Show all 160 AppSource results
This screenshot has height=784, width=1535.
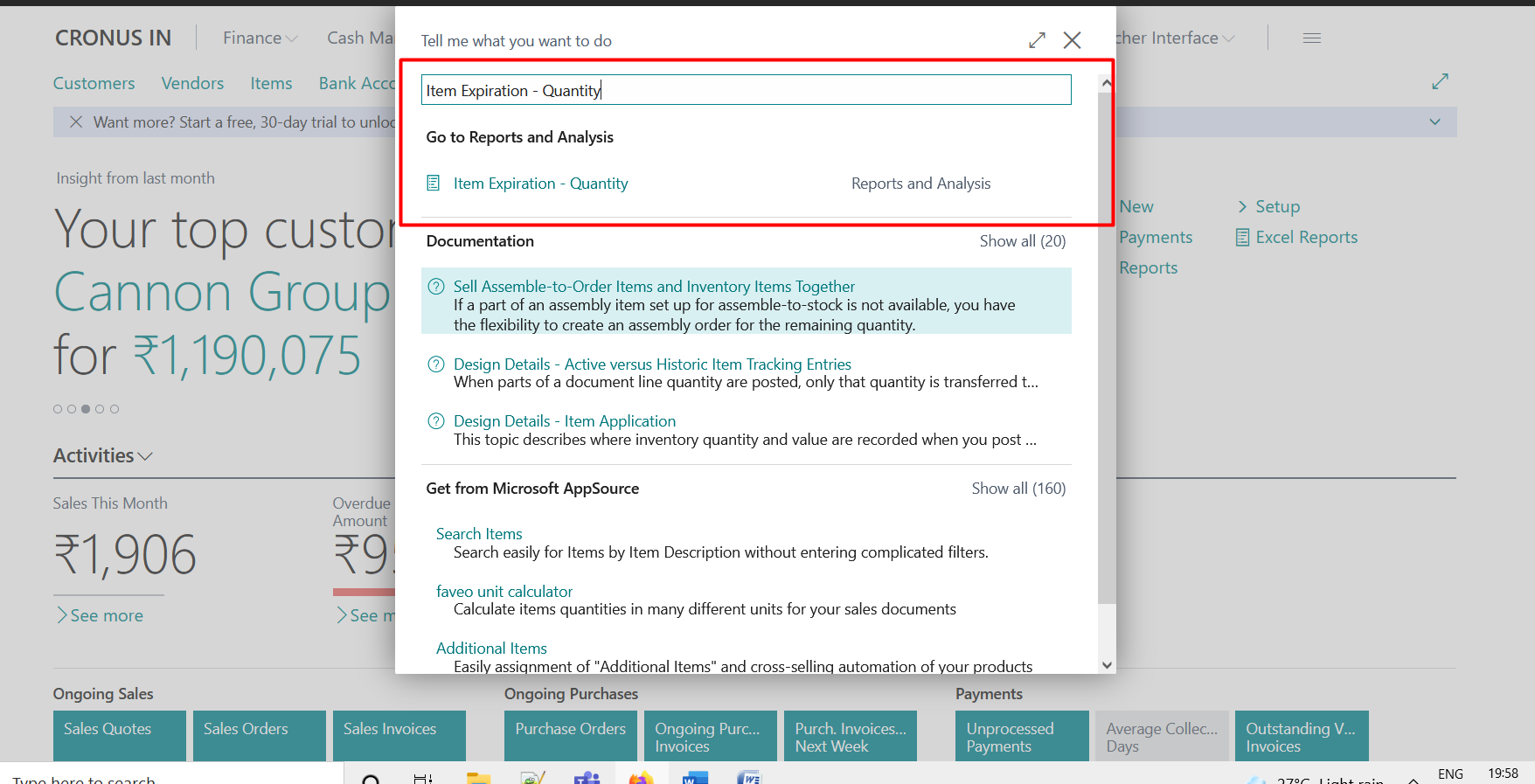pyautogui.click(x=1018, y=489)
